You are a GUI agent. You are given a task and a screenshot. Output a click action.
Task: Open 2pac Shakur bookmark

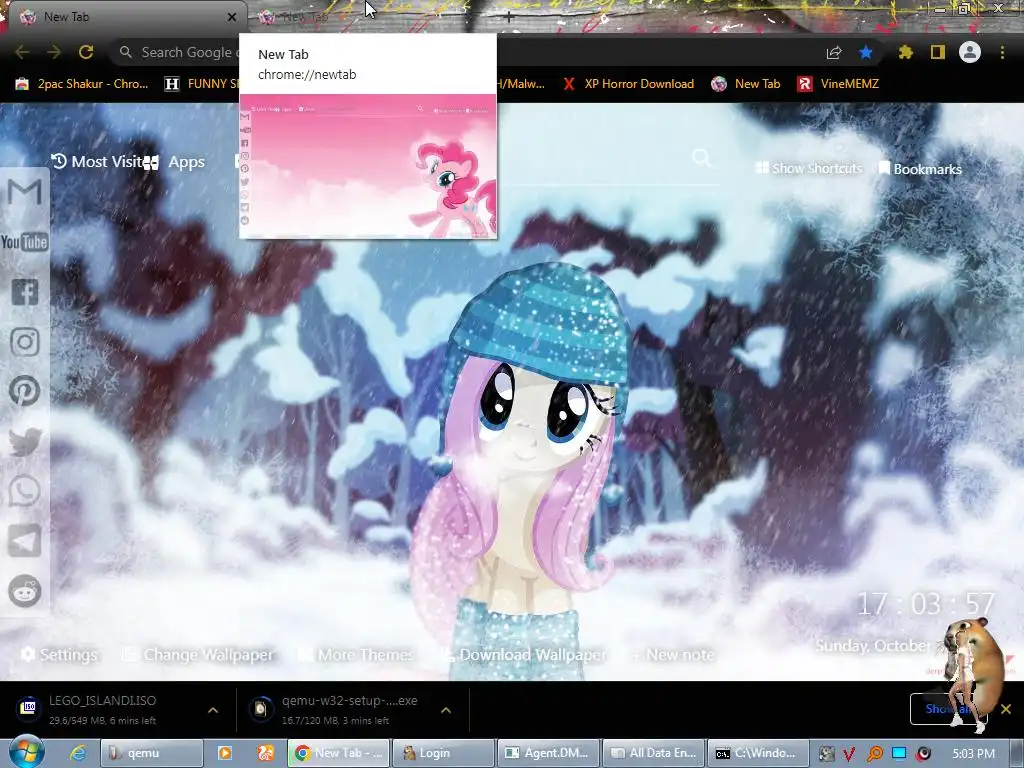pyautogui.click(x=82, y=84)
